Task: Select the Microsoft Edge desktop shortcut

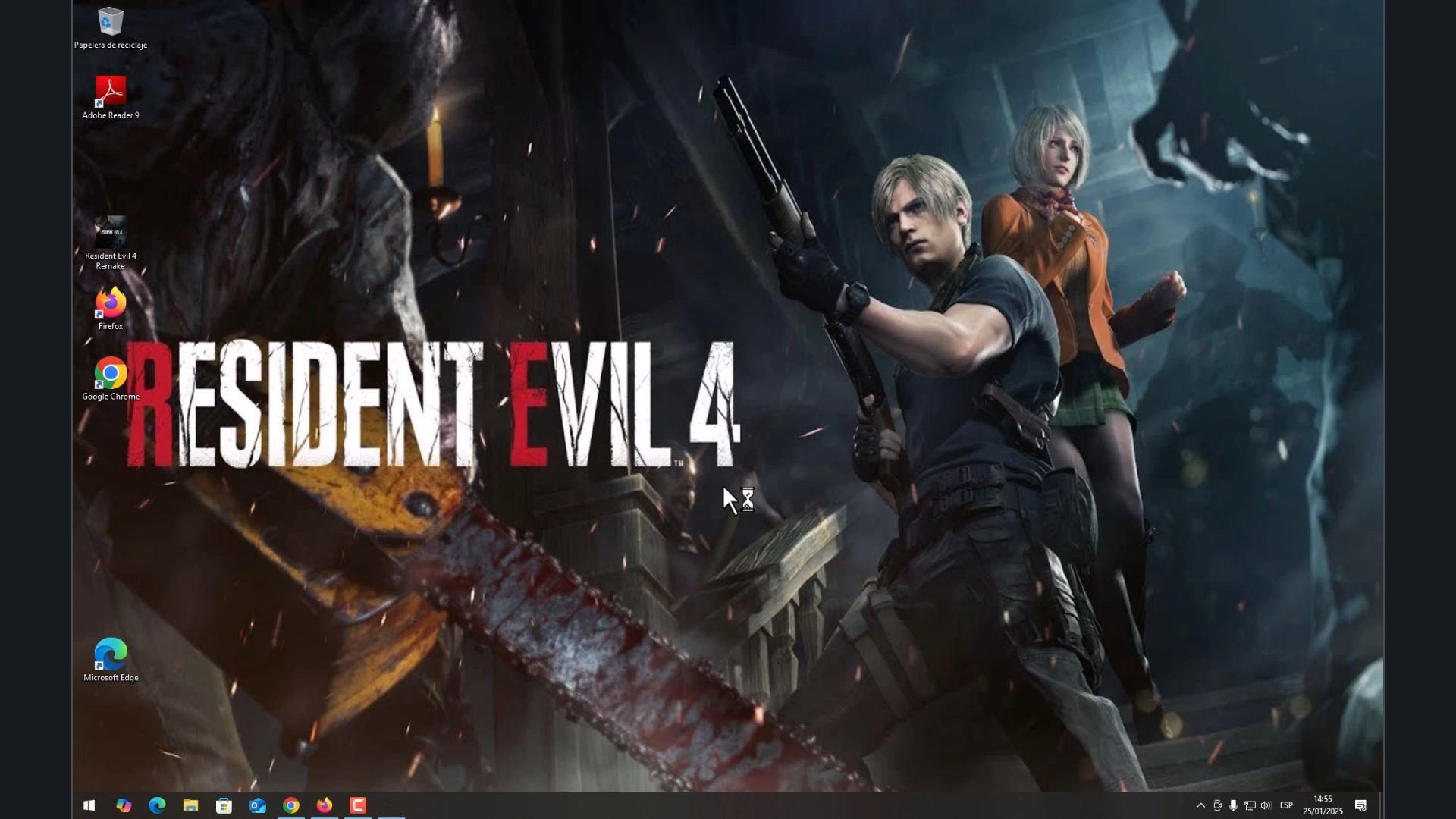Action: click(111, 661)
